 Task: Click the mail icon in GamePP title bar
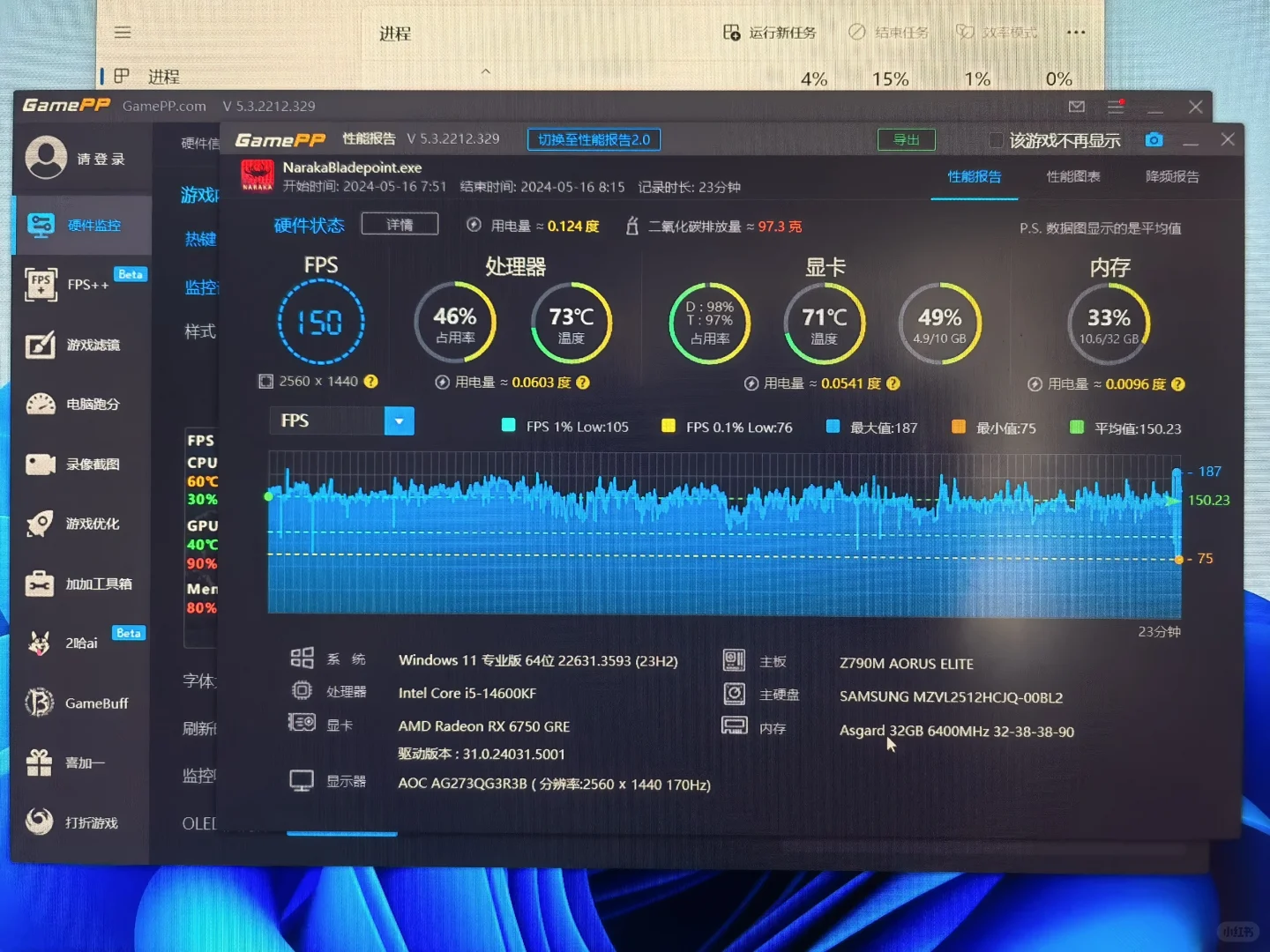click(x=1077, y=107)
